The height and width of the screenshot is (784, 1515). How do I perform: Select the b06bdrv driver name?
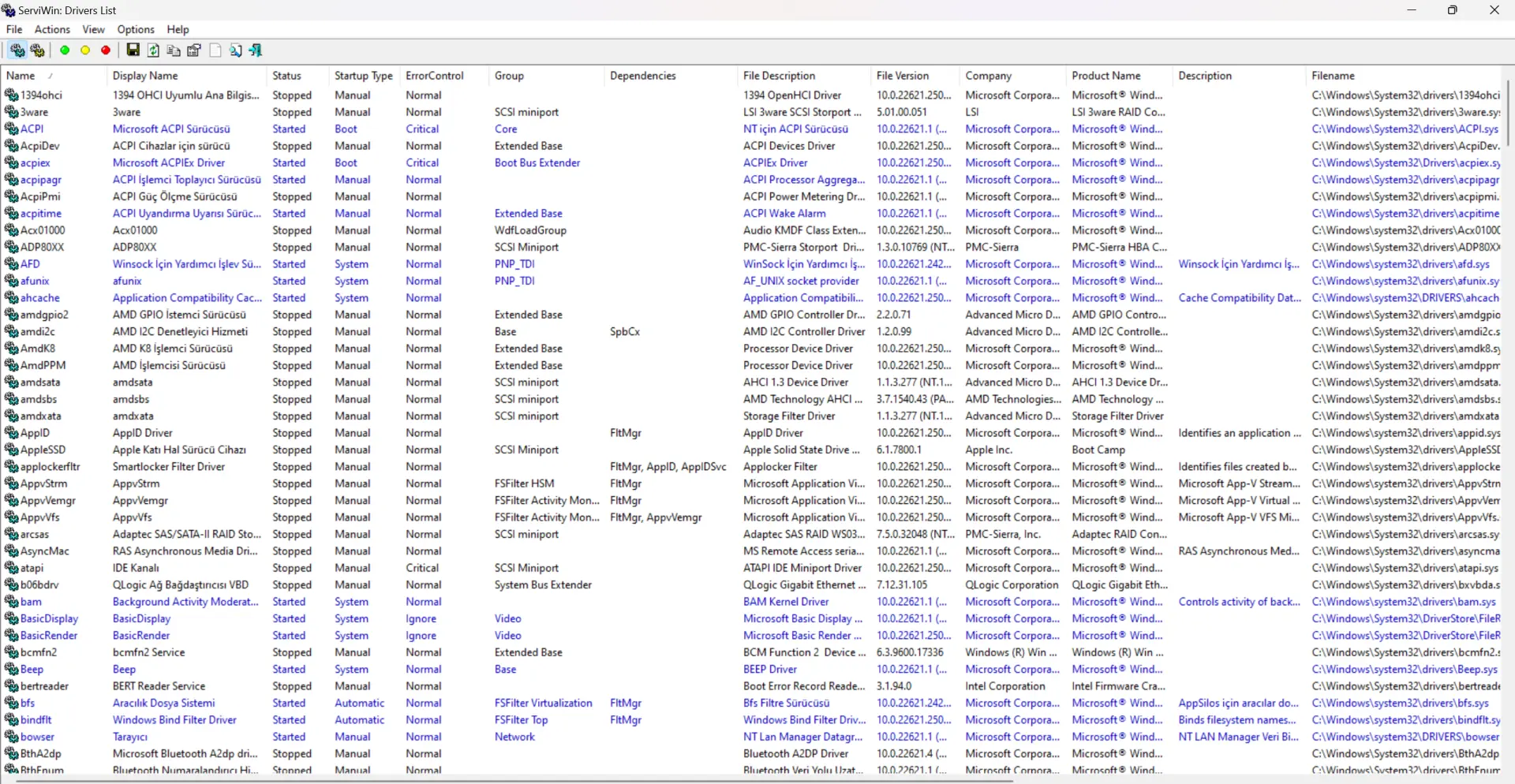39,585
